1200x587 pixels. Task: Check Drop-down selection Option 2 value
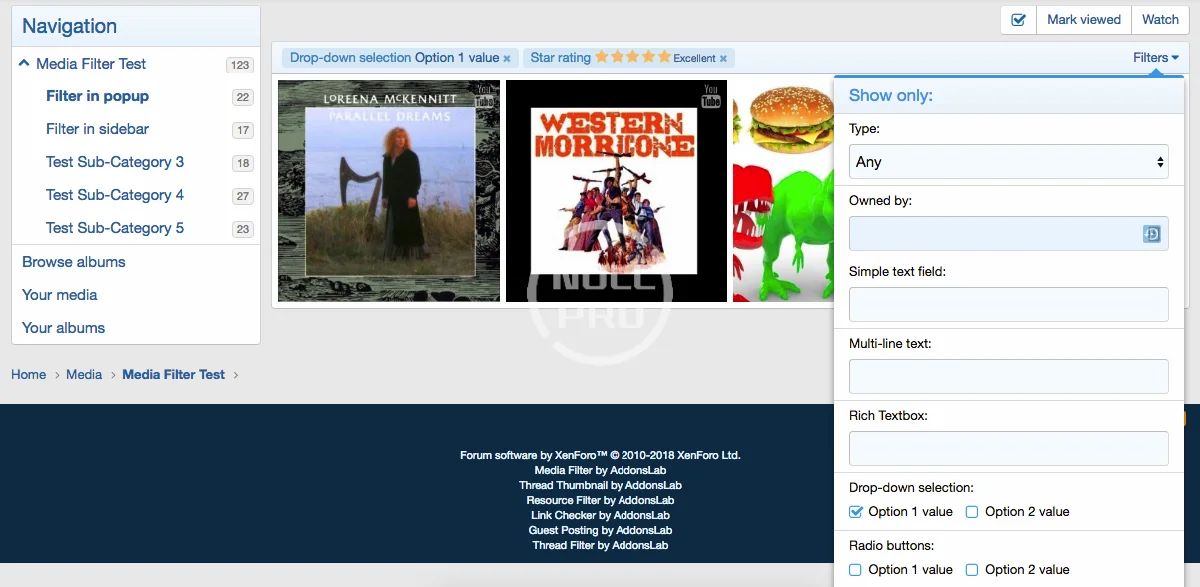pyautogui.click(x=972, y=512)
